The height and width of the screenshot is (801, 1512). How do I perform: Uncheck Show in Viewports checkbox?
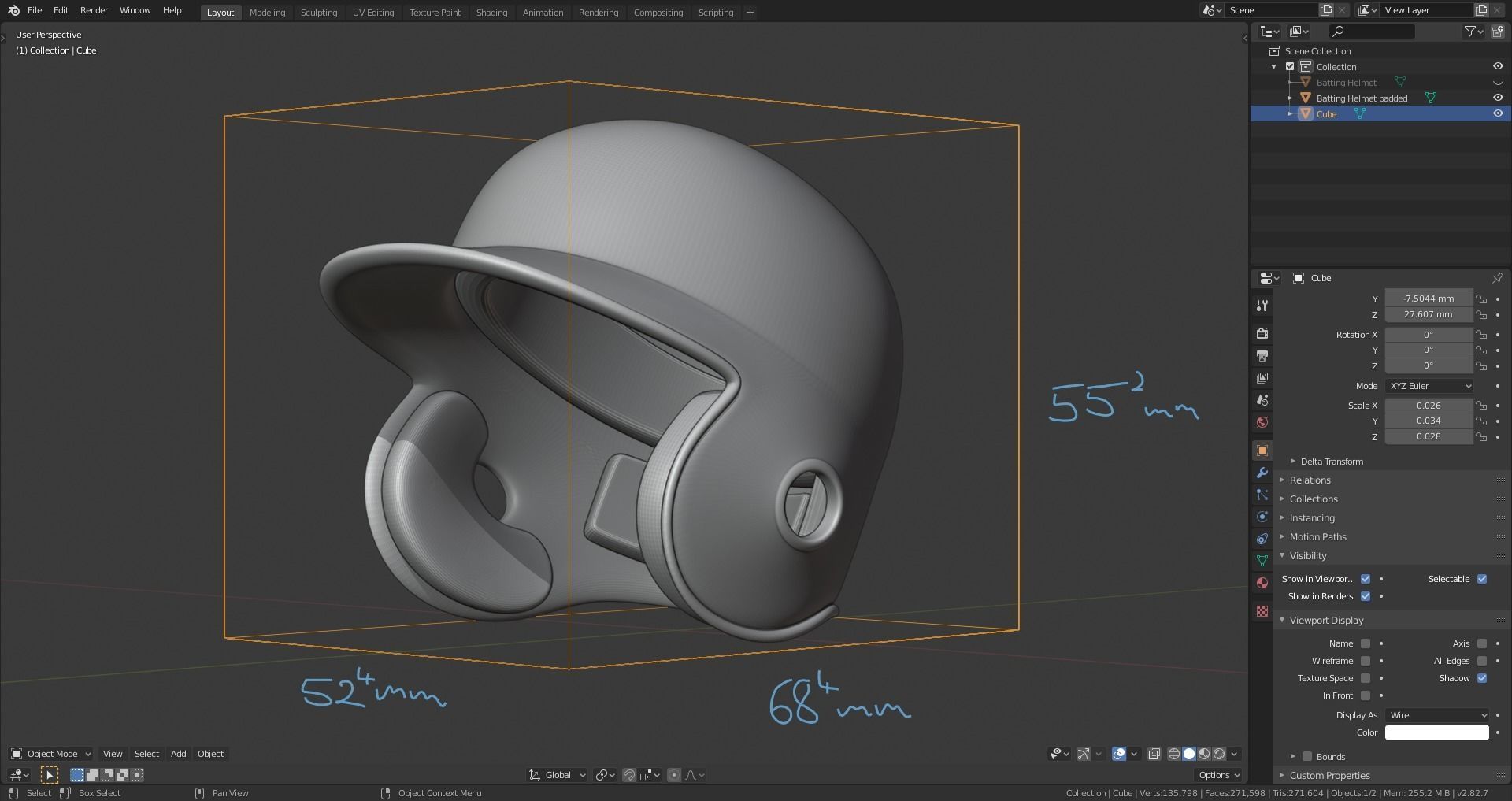[1366, 579]
